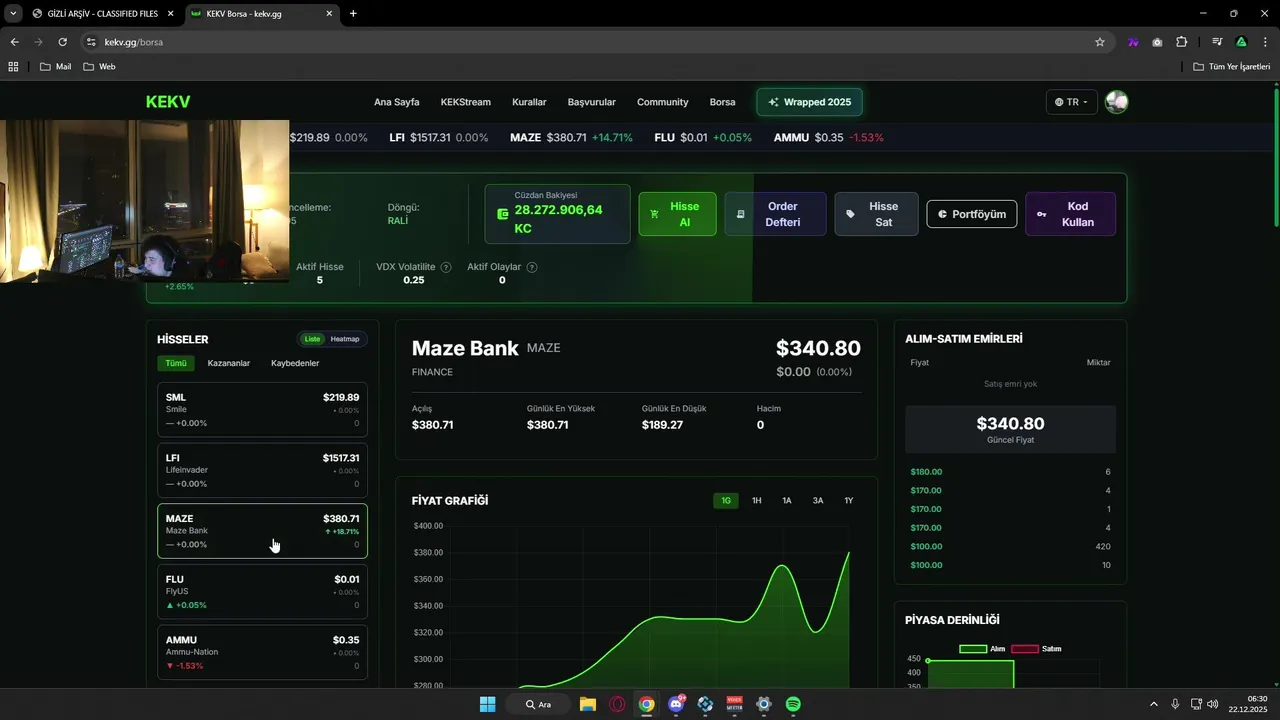Reload the page
The image size is (1280, 720).
[x=62, y=42]
